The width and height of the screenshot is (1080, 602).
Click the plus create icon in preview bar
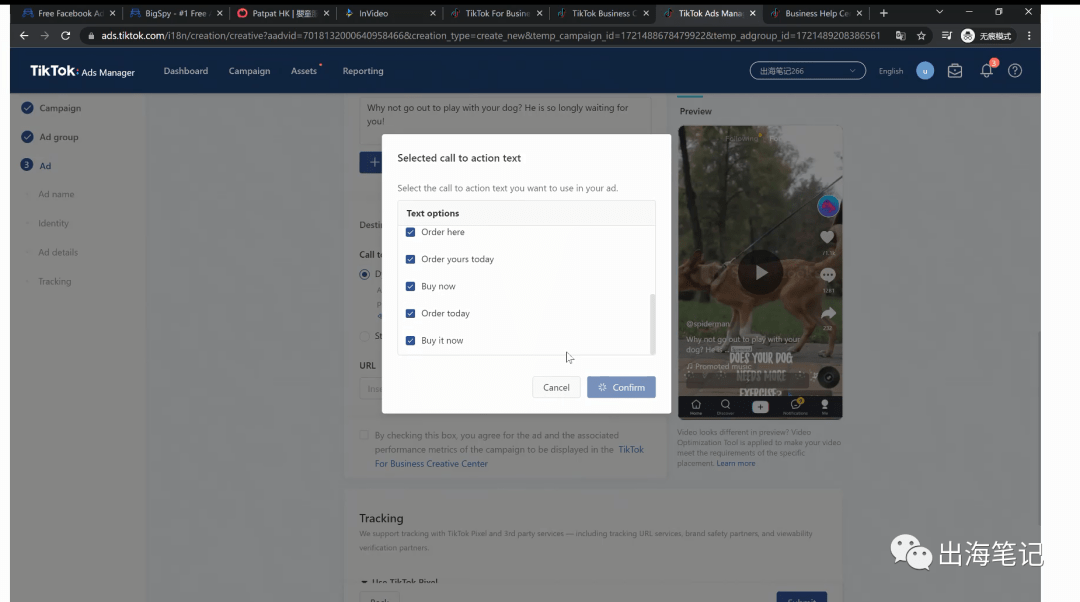(760, 407)
